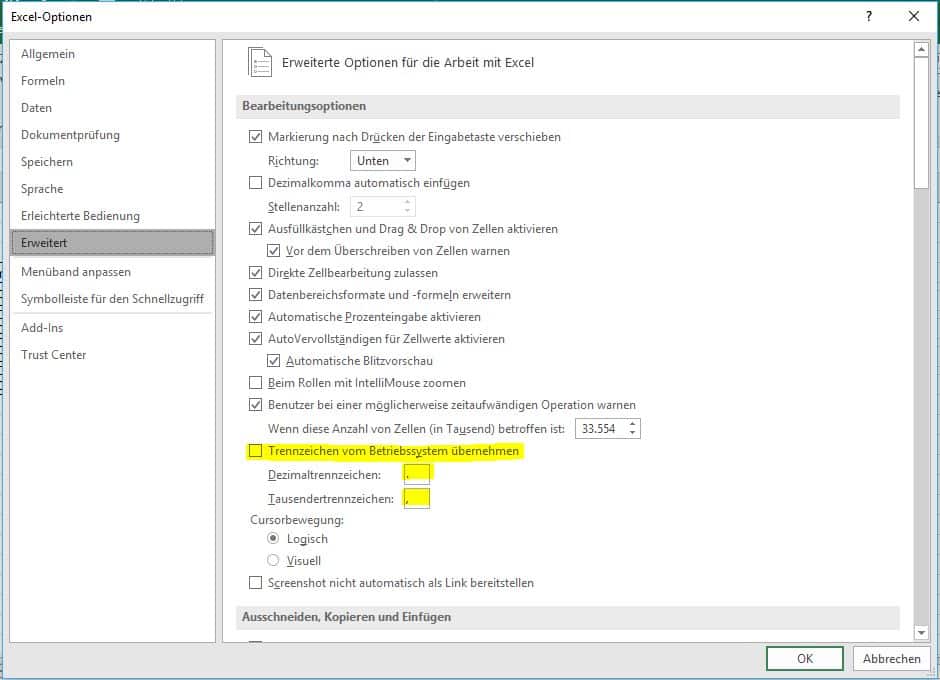Enable Beim Rollen mit IntelliMouse zoomen

pyautogui.click(x=255, y=383)
